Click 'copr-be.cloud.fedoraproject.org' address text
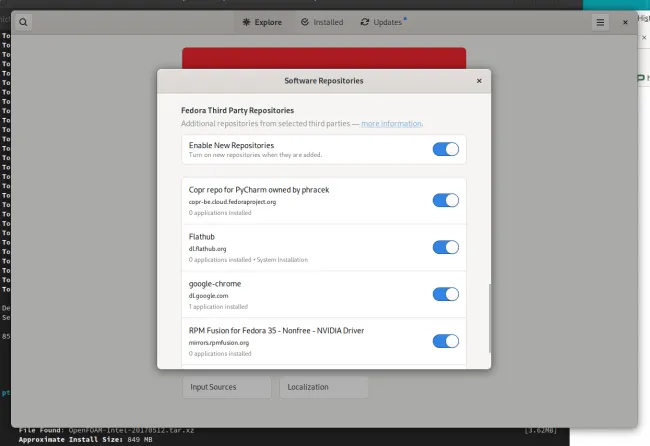650x446 pixels. coord(232,202)
